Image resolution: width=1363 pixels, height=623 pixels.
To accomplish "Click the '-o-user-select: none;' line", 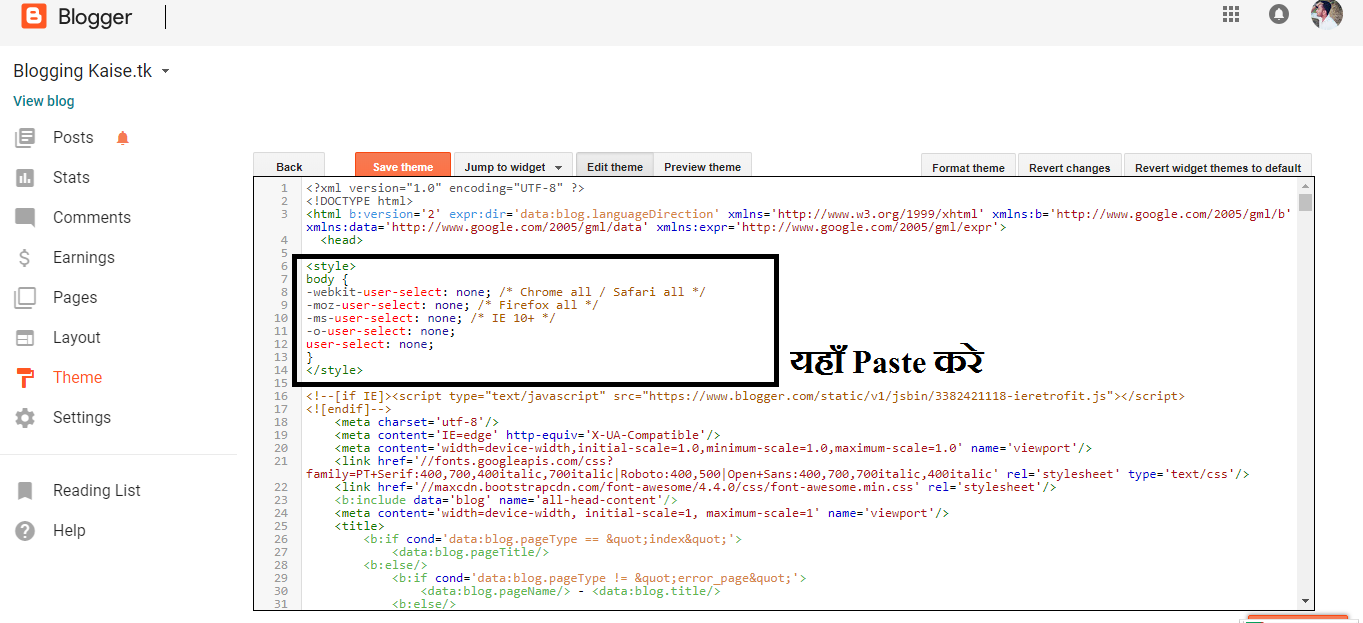I will point(381,331).
